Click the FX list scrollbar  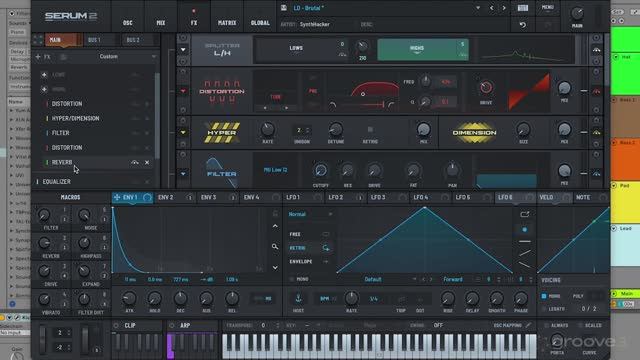157,116
